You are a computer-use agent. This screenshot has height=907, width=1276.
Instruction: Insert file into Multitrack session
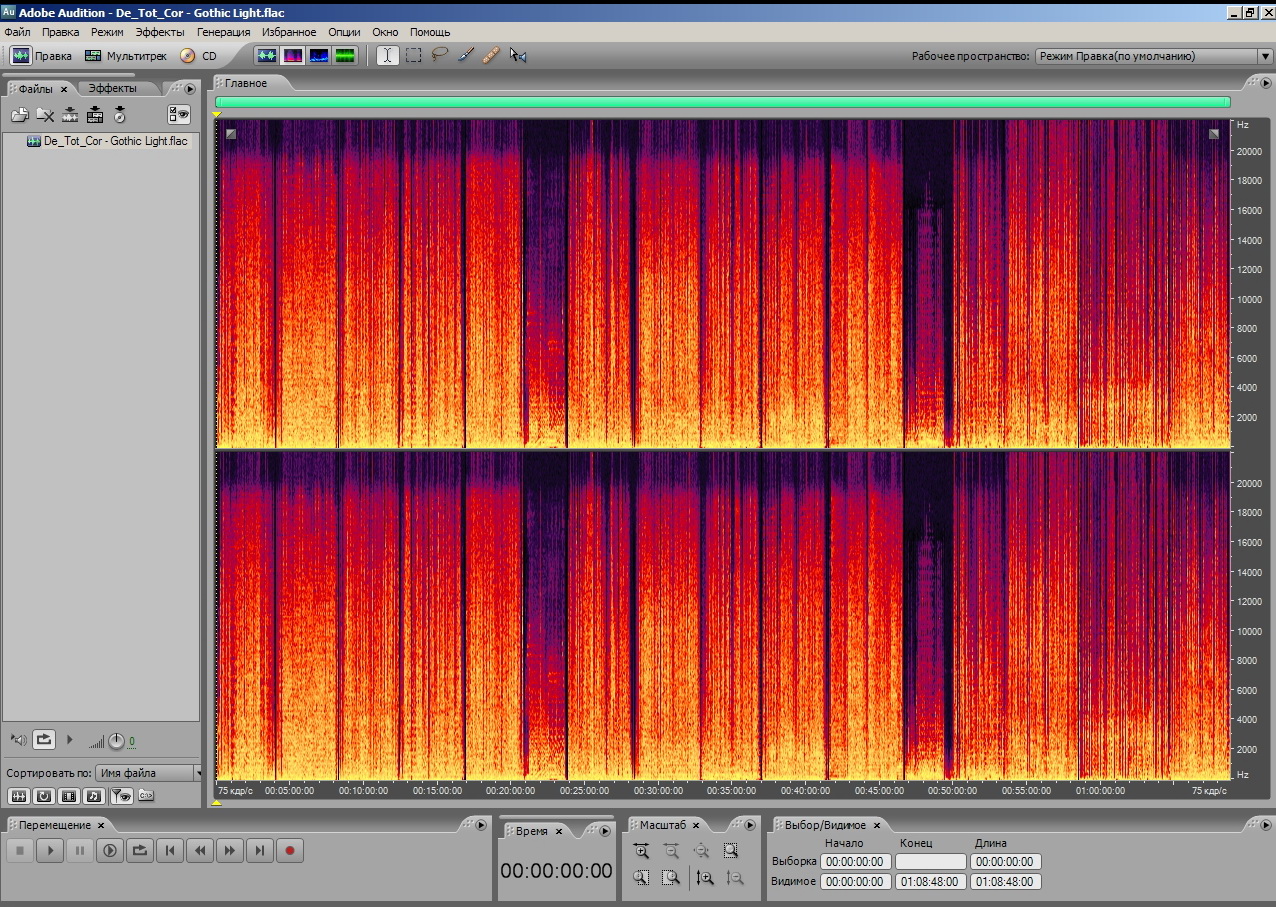(95, 115)
